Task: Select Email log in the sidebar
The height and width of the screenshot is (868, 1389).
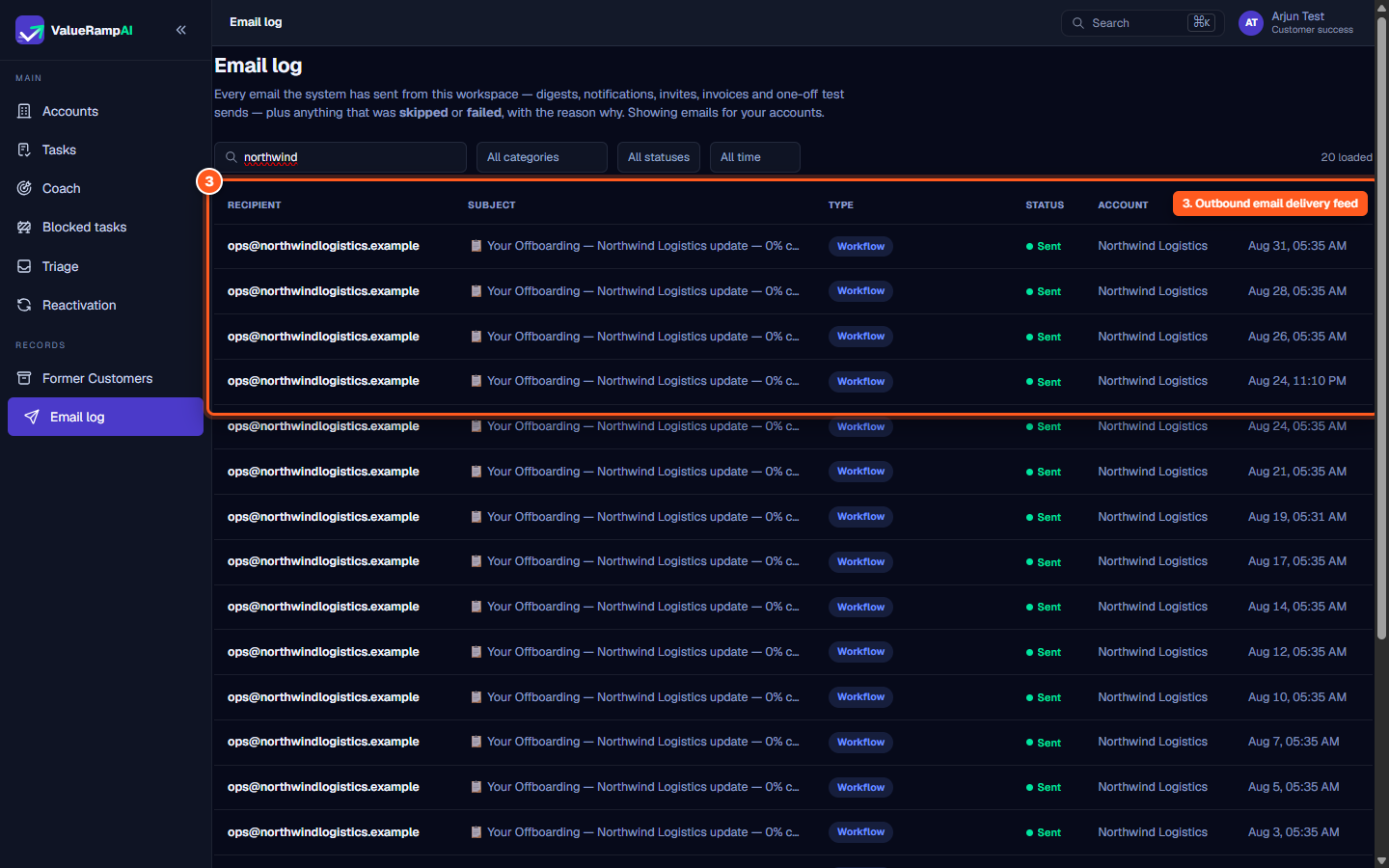Action: pos(106,417)
